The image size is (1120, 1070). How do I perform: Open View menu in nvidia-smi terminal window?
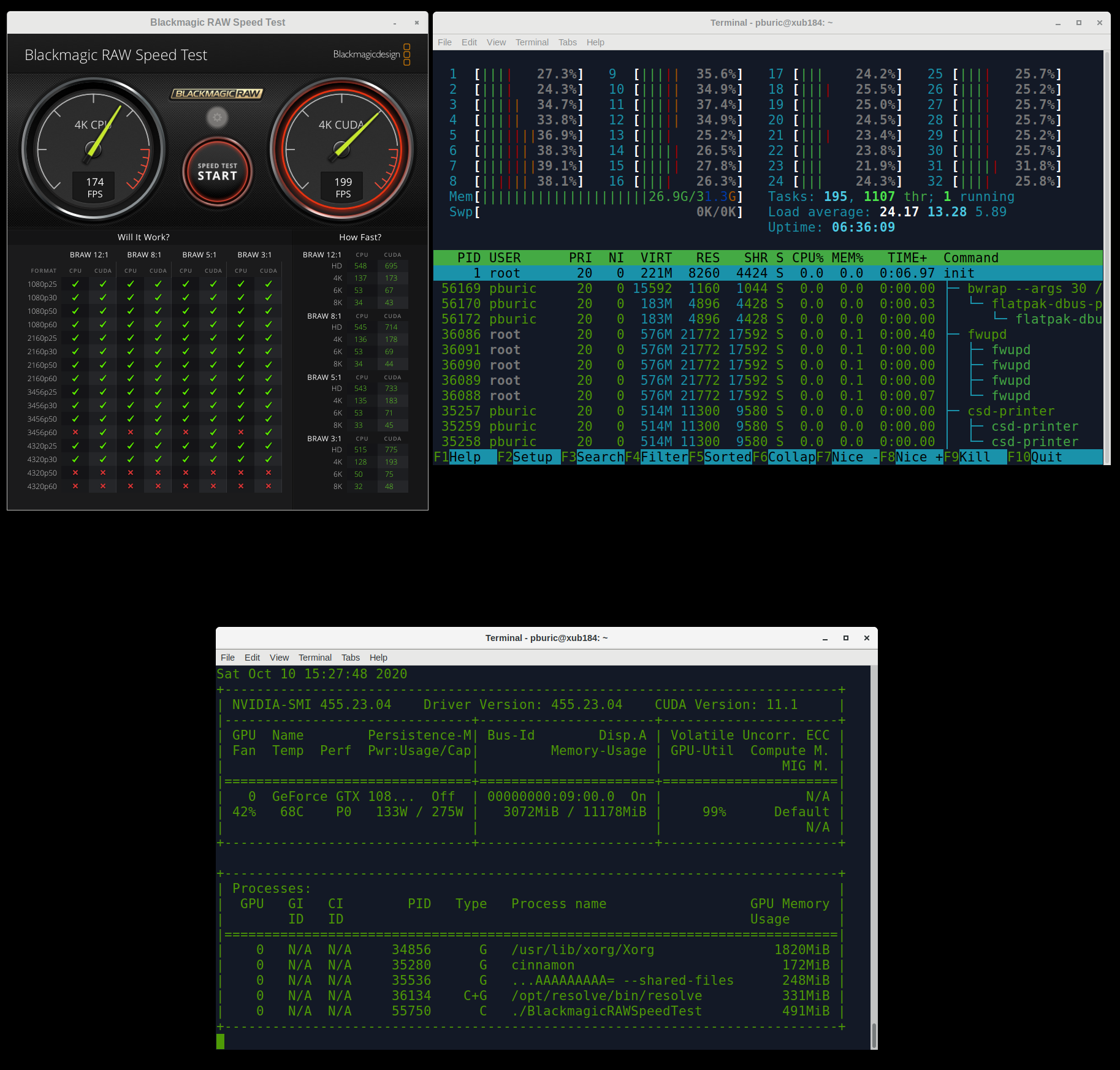coord(279,658)
